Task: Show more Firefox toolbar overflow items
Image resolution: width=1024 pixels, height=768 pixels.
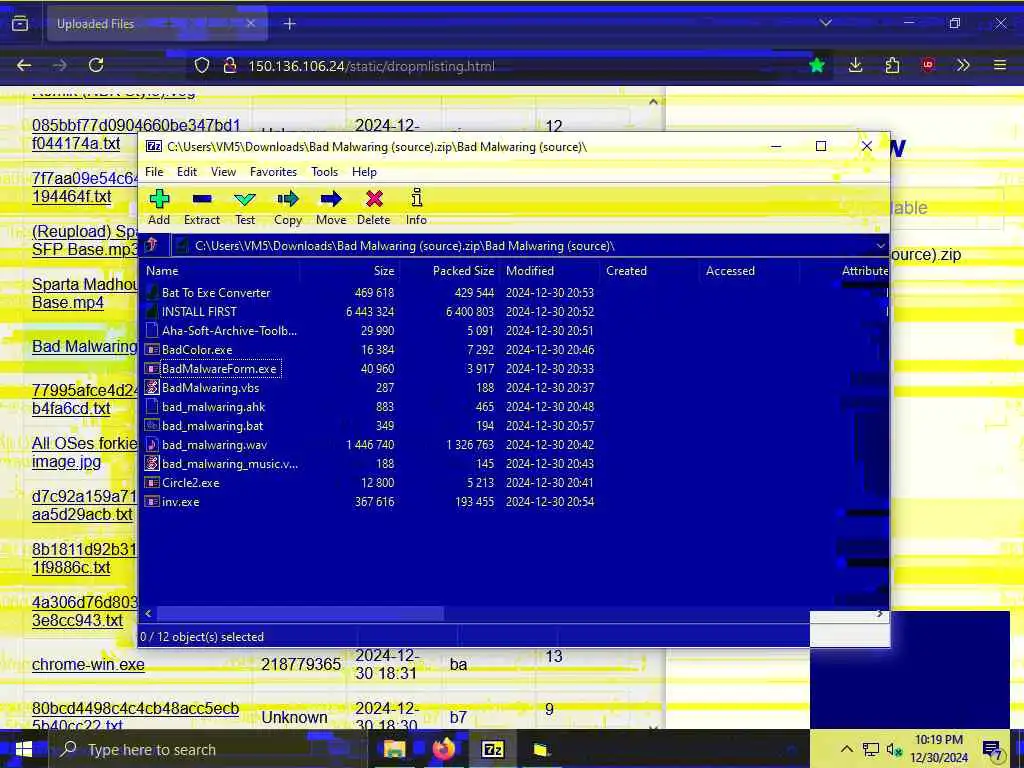Action: point(963,65)
